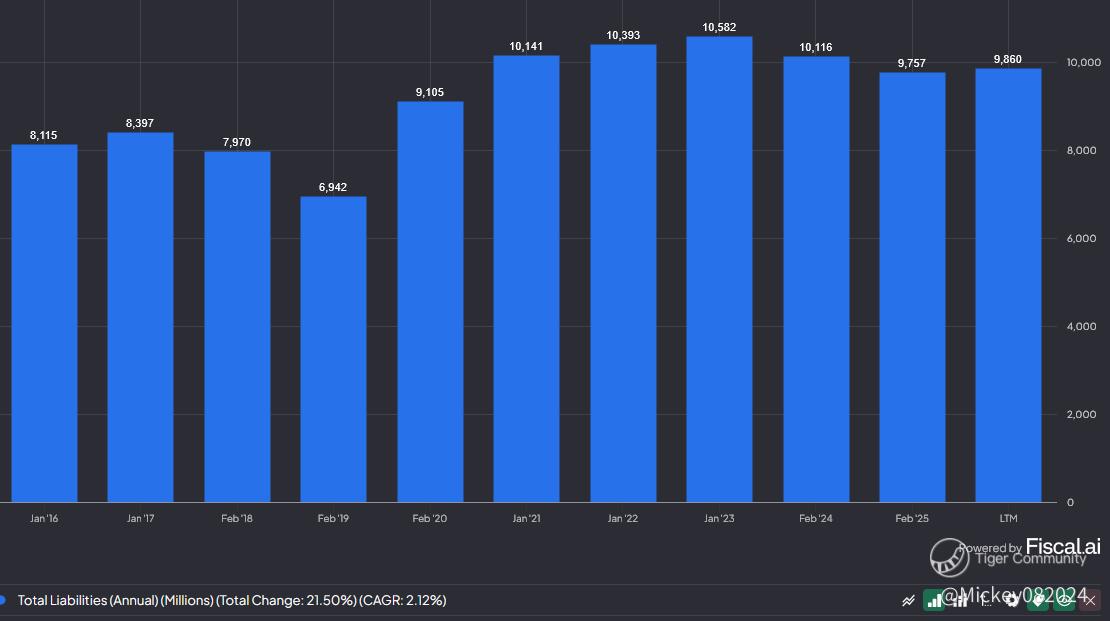Toggle series visibility eye icon
Viewport: 1110px width, 621px height.
click(x=1064, y=600)
